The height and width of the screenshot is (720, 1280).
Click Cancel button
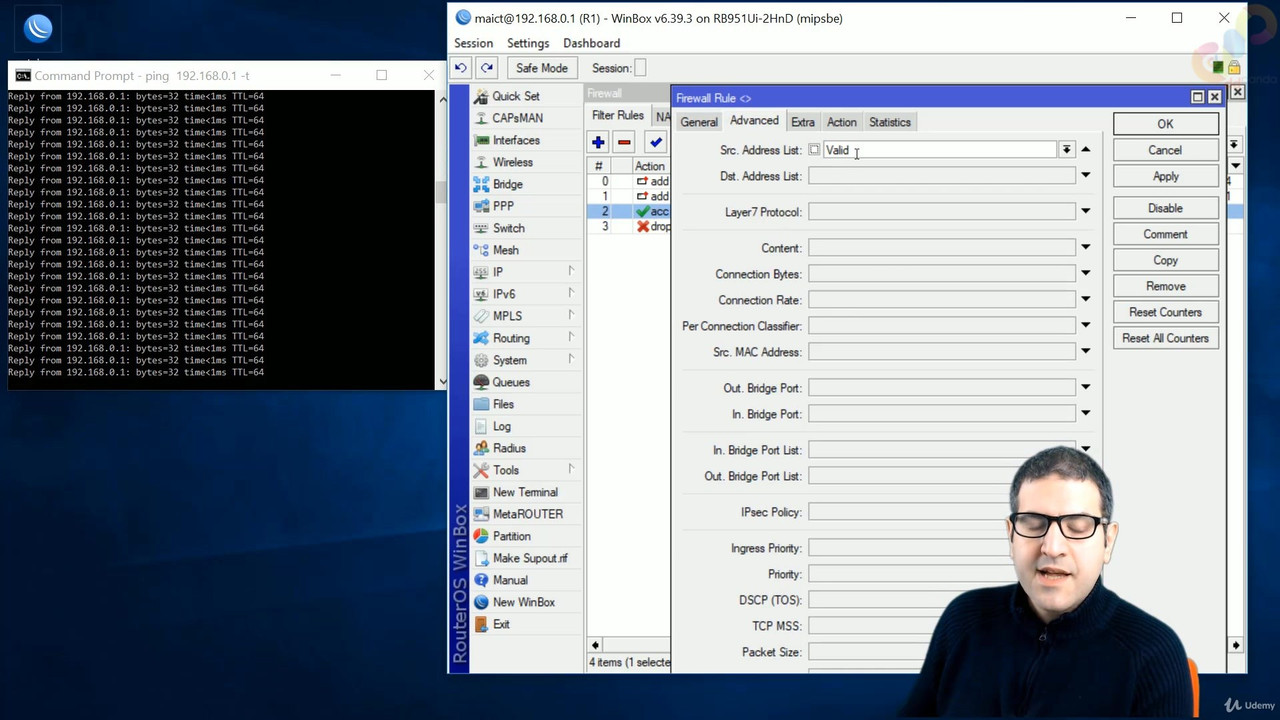click(1165, 150)
